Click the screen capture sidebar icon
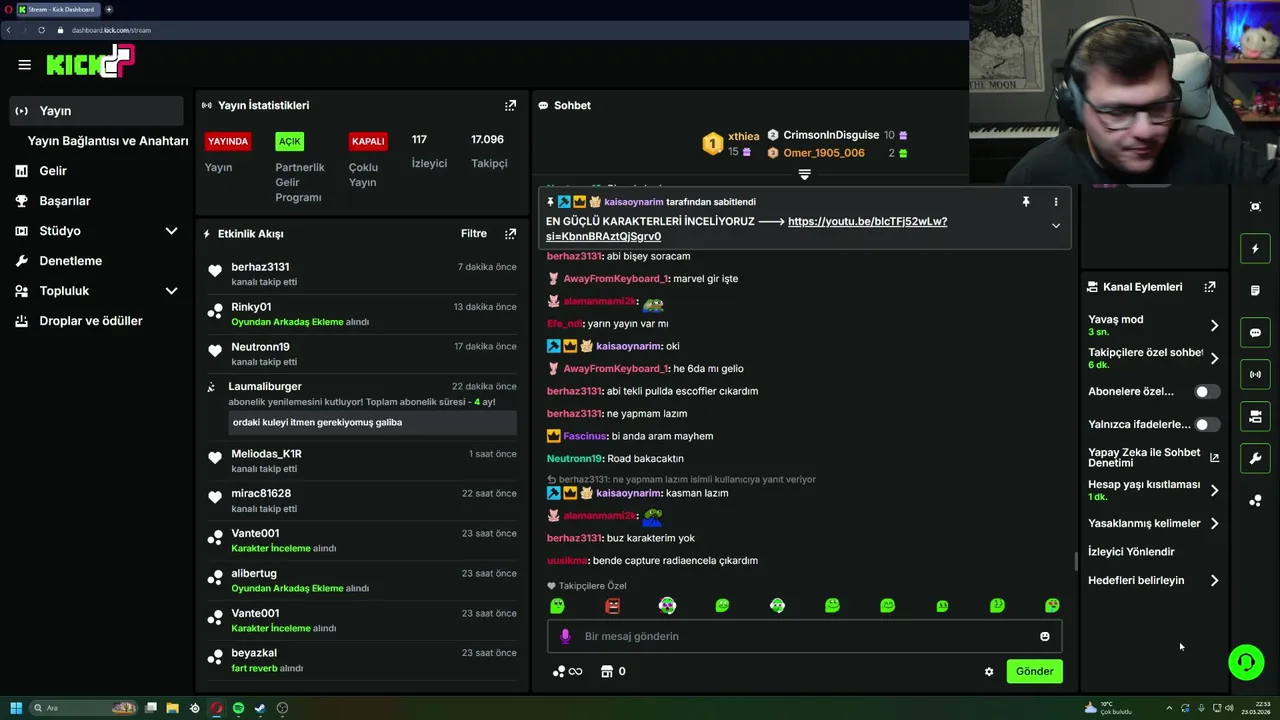1280x720 pixels. tap(1255, 207)
